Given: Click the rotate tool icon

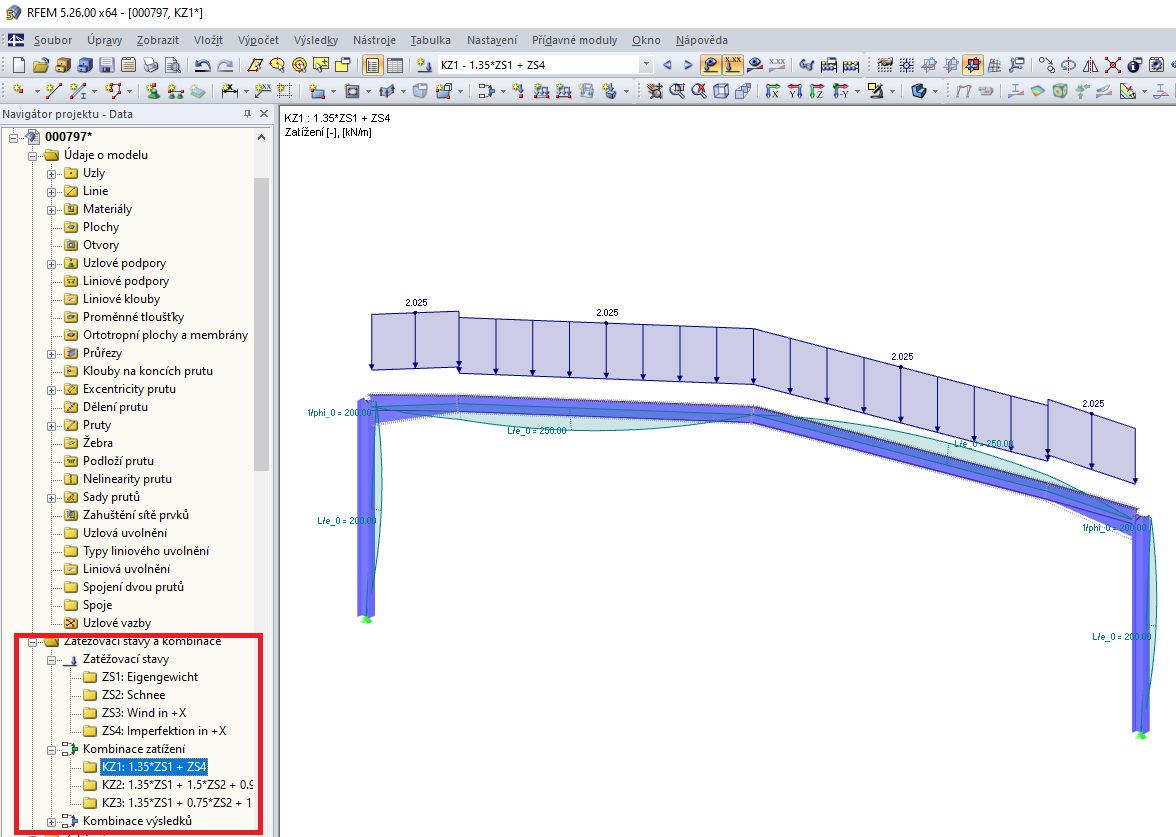Looking at the screenshot, I should [1069, 65].
